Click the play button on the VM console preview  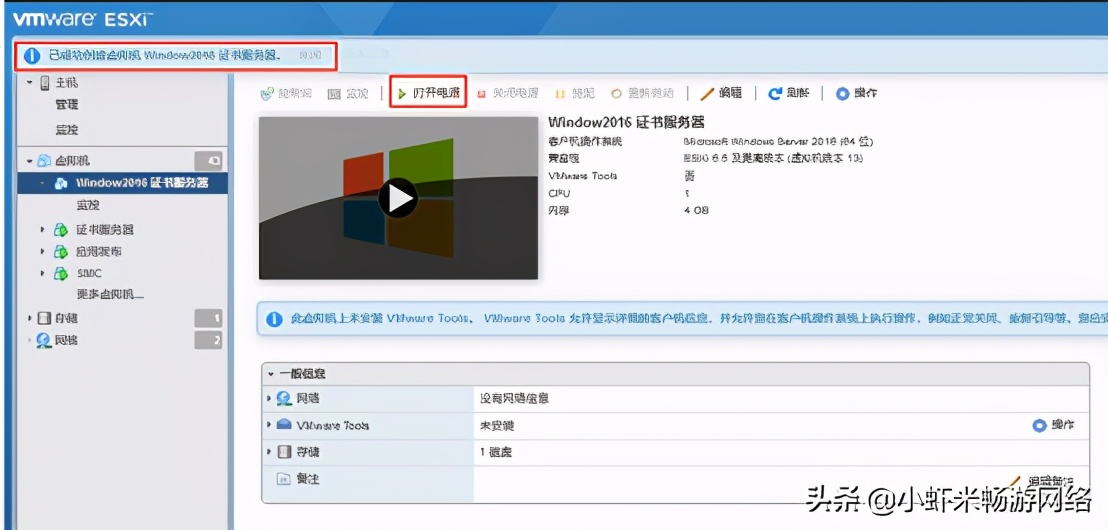(x=398, y=198)
